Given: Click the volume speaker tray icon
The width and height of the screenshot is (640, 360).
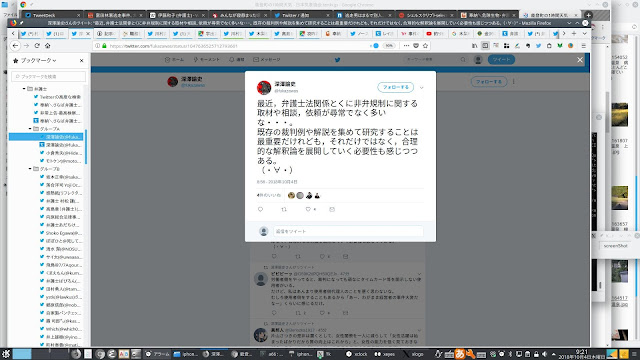Looking at the screenshot, I should 544,354.
